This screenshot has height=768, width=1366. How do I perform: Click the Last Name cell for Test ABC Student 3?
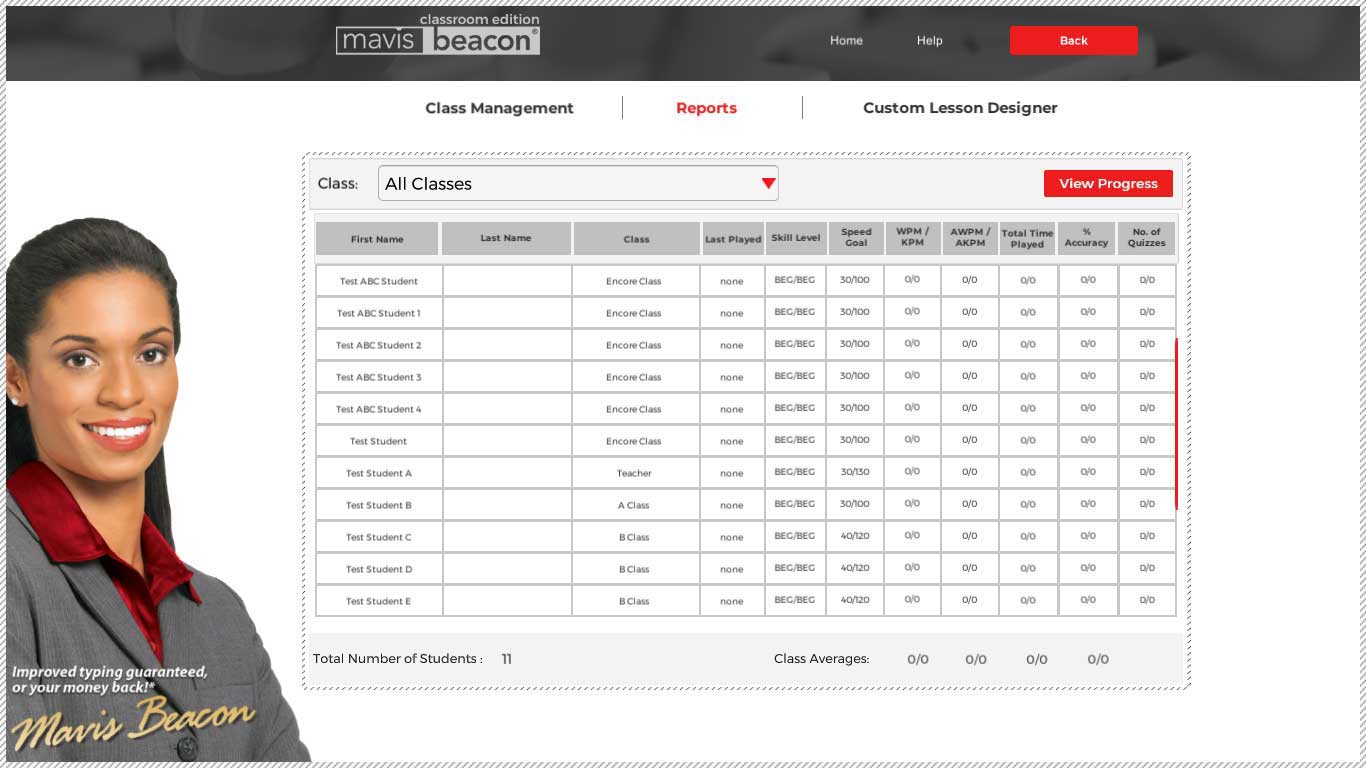(507, 377)
